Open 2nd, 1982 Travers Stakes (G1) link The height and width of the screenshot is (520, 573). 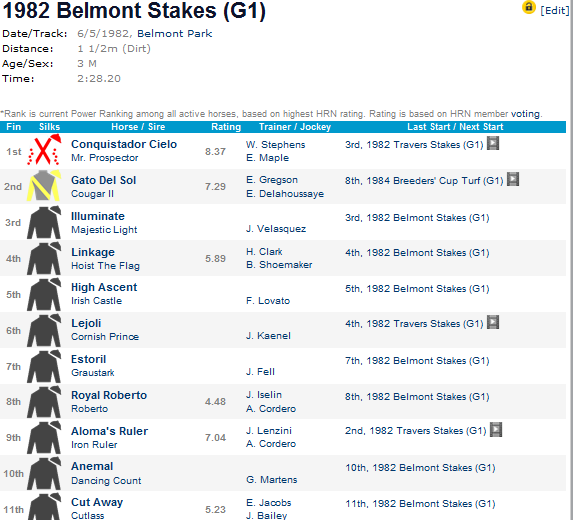[415, 431]
